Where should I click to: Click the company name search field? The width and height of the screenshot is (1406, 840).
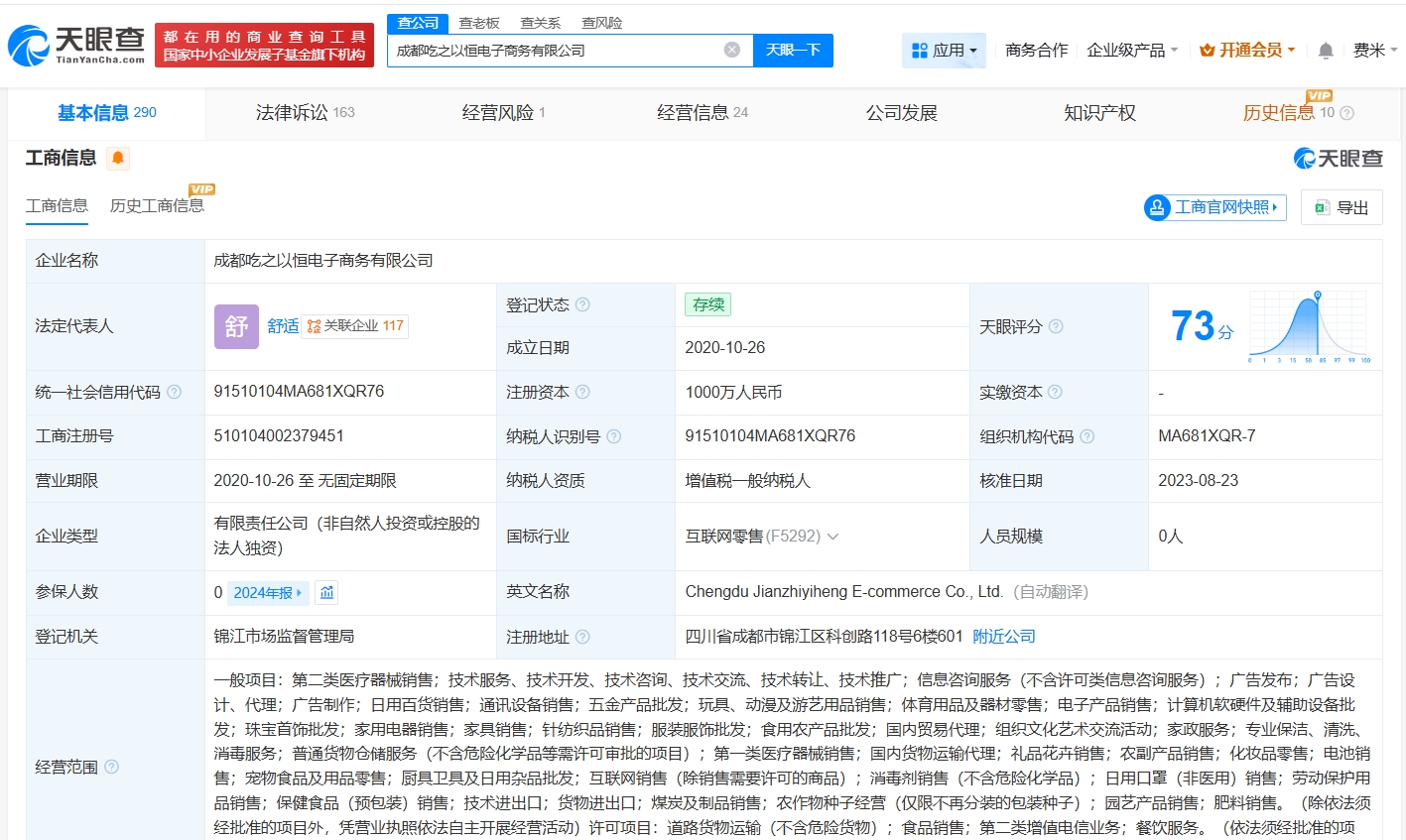click(556, 50)
